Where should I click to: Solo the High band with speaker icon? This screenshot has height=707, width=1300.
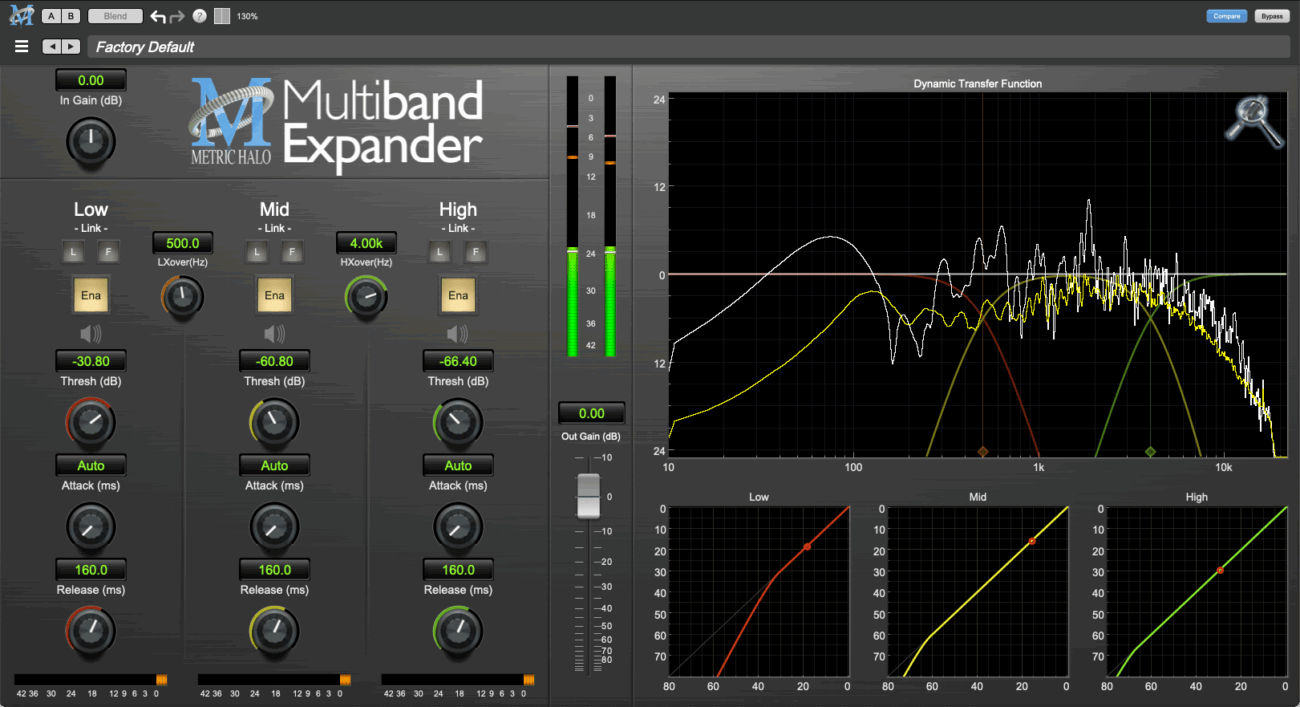coord(458,334)
